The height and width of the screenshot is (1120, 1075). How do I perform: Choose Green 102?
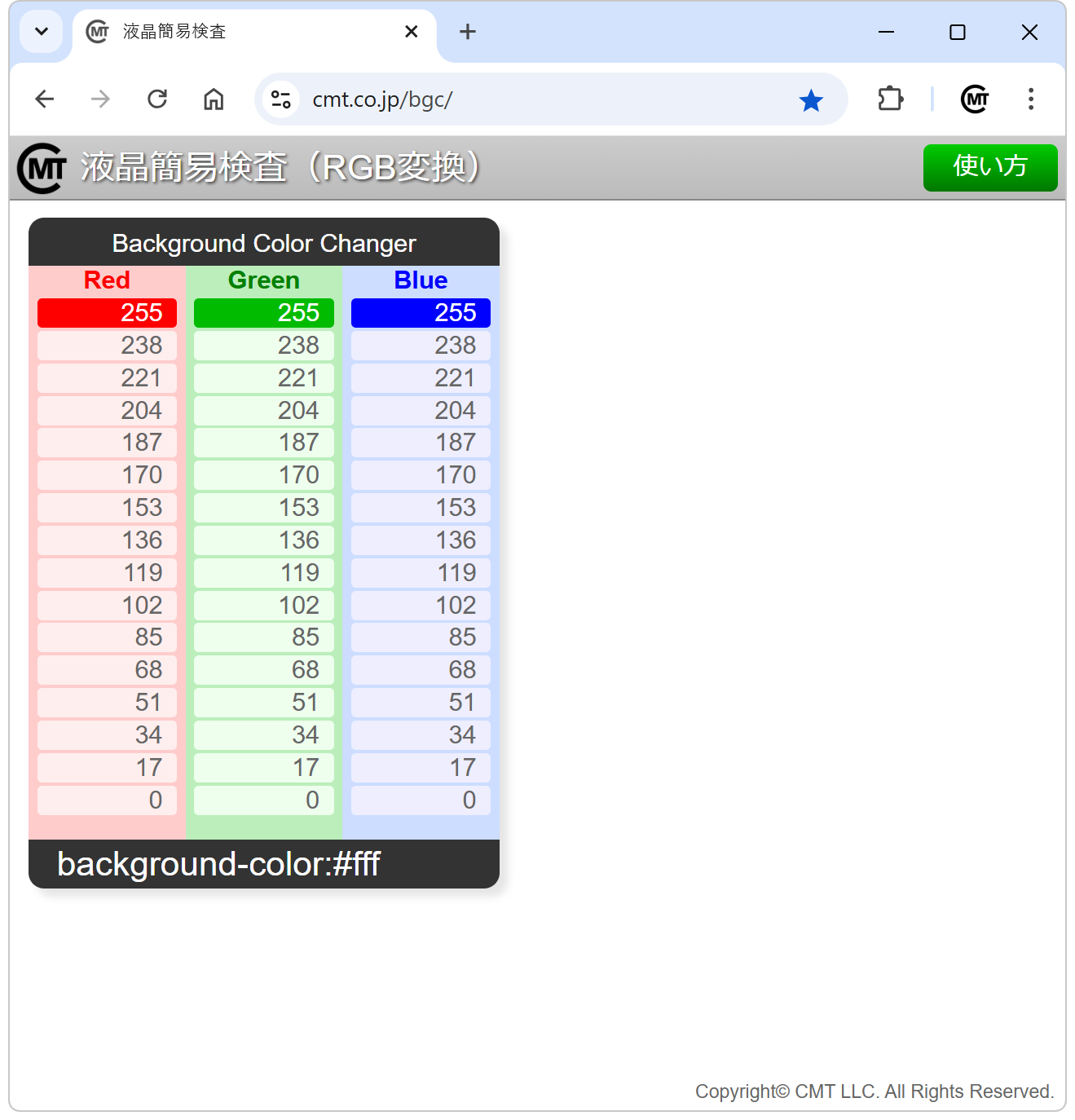264,606
